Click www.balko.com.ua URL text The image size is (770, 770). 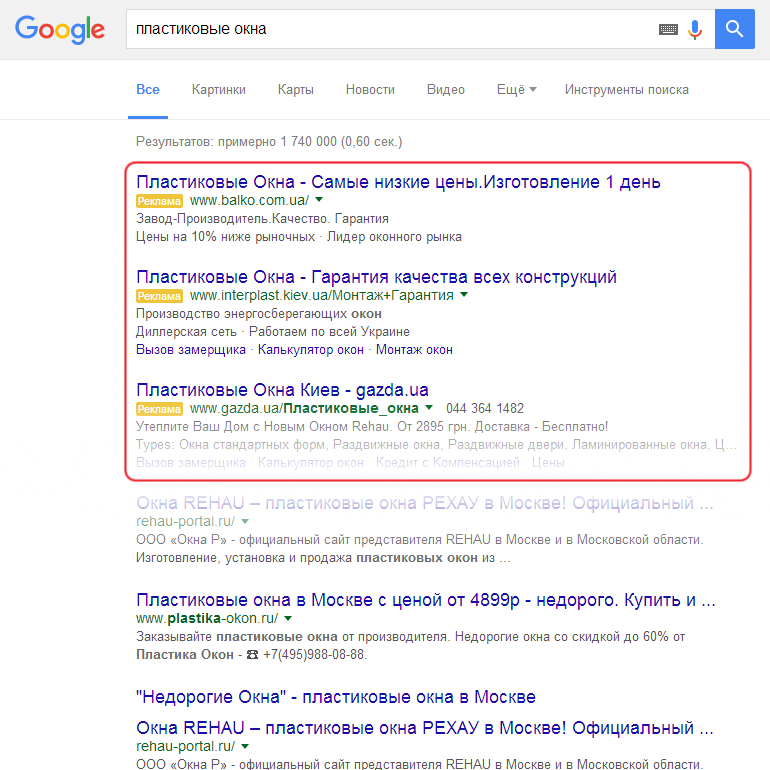pyautogui.click(x=249, y=200)
